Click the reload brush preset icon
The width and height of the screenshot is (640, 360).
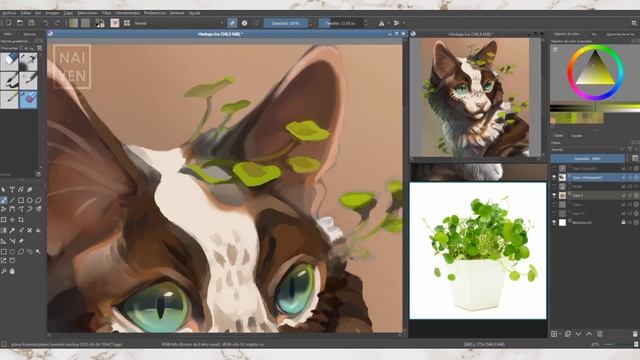tap(256, 23)
